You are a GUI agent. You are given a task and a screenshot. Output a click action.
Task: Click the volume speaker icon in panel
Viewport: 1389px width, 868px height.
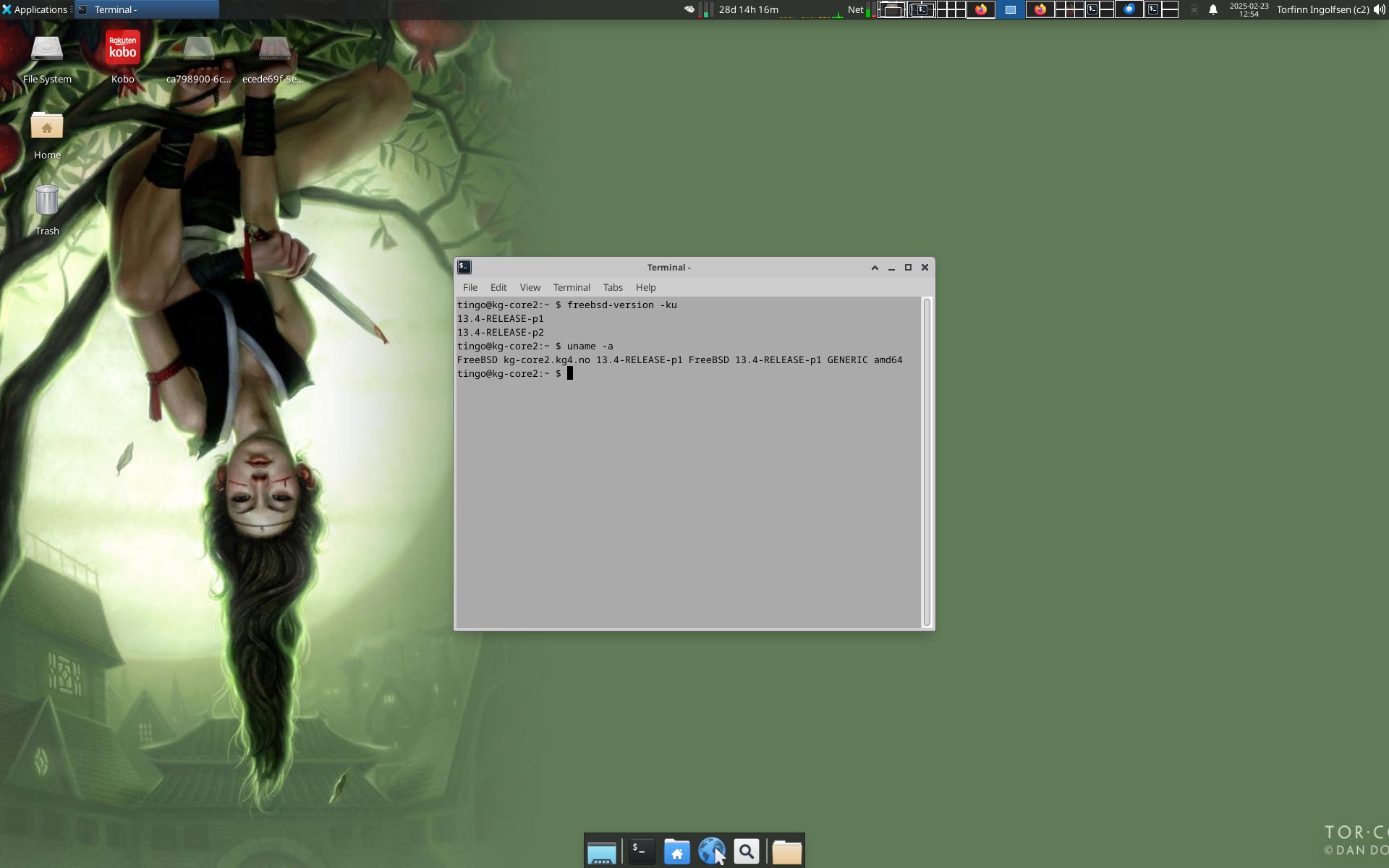point(1380,9)
